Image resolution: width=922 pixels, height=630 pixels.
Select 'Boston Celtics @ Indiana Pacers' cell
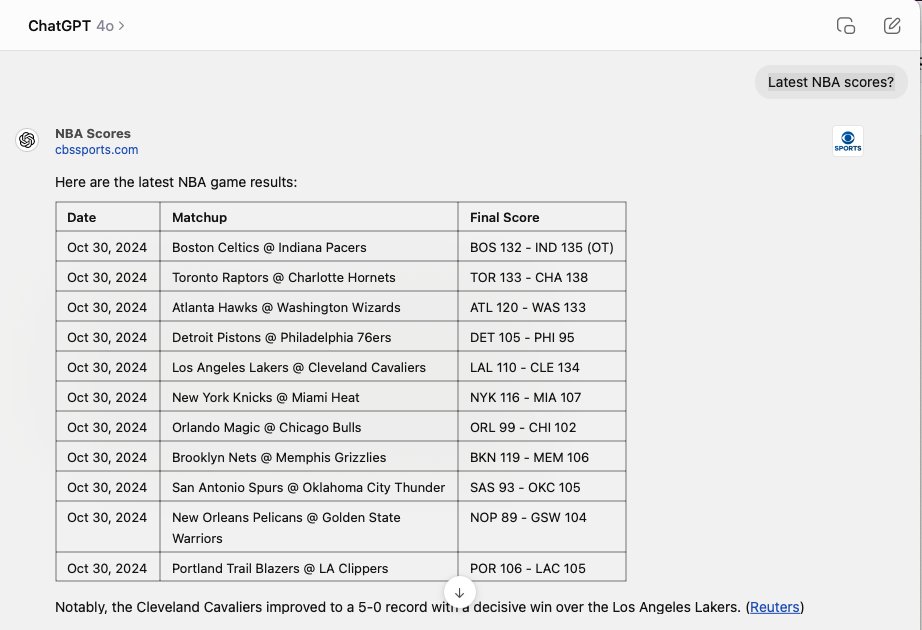[309, 247]
